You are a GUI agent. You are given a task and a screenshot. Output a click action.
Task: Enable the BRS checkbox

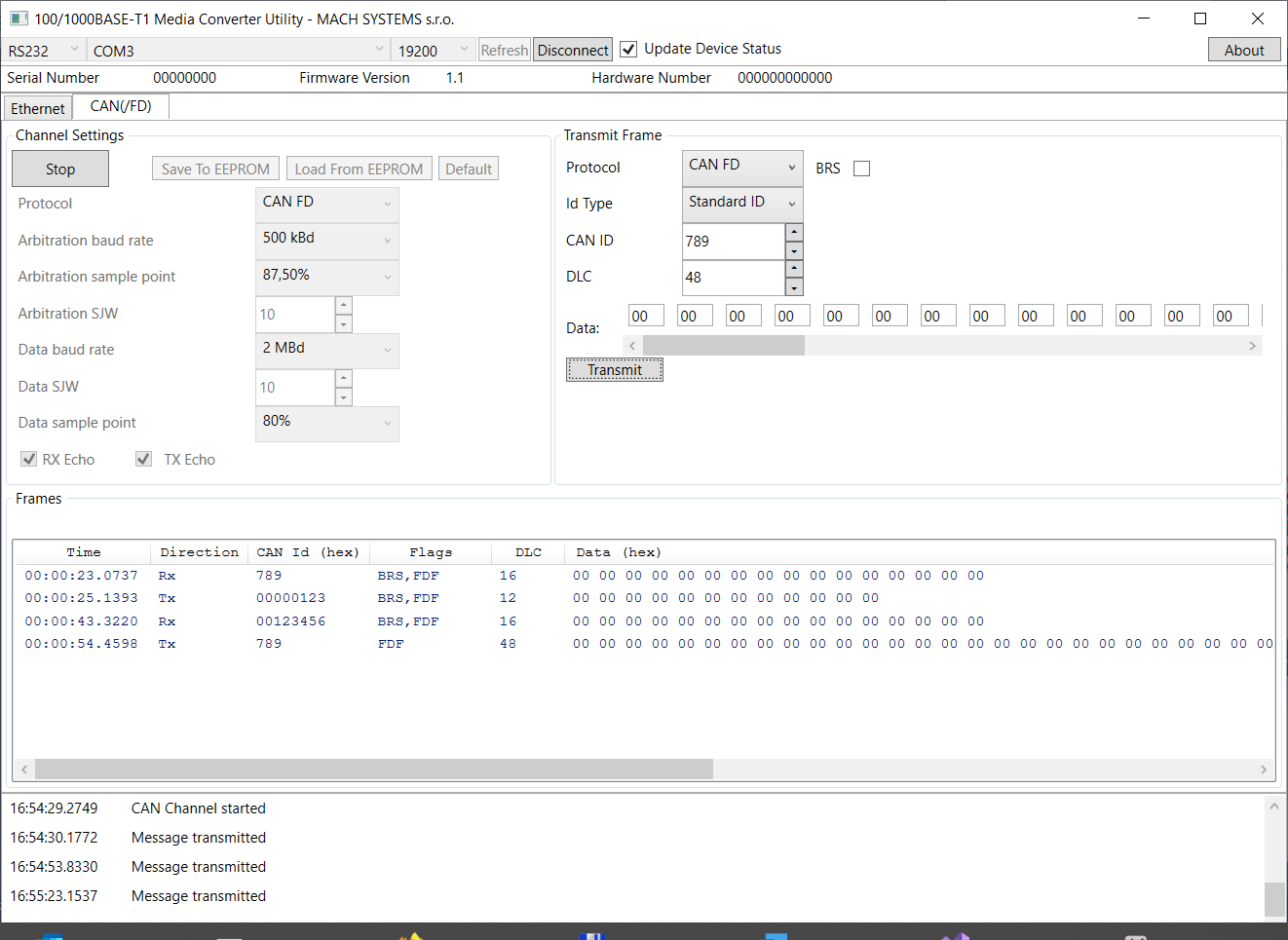(x=861, y=169)
